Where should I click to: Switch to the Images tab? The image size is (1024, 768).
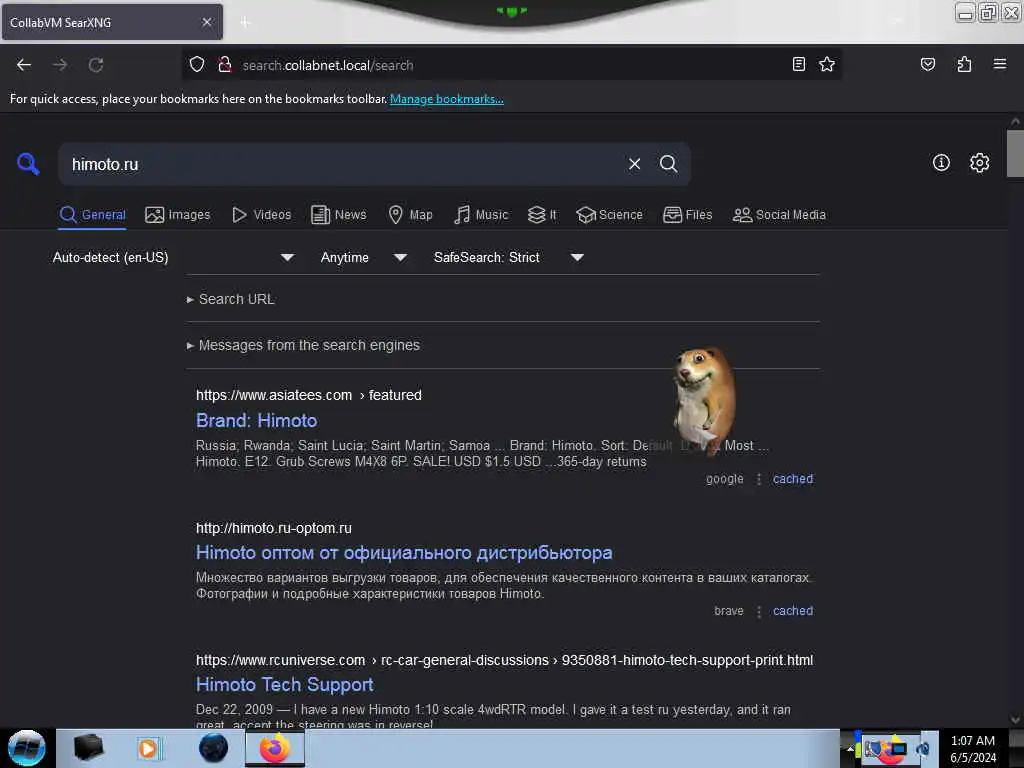178,215
